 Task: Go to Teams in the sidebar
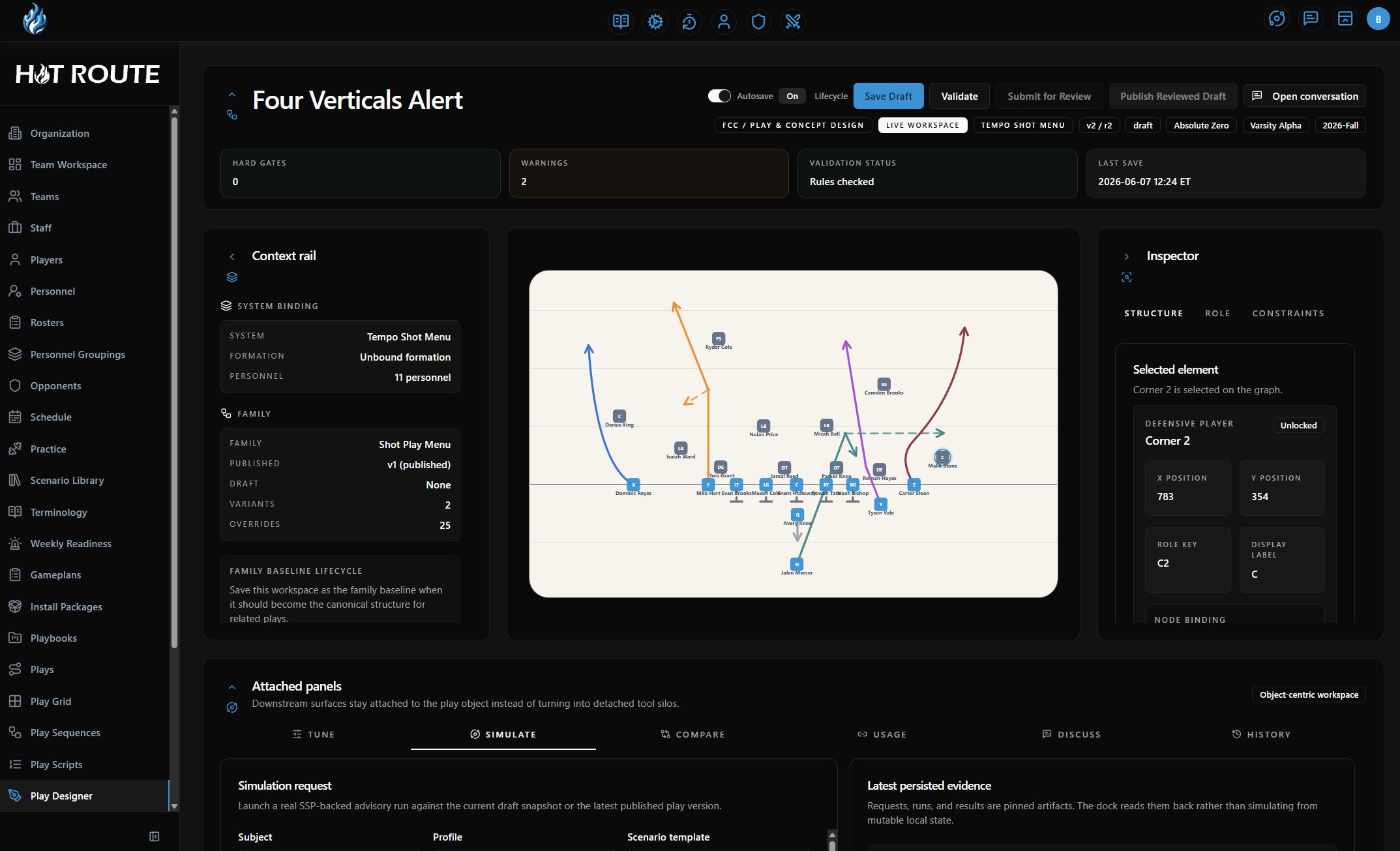coord(85,196)
